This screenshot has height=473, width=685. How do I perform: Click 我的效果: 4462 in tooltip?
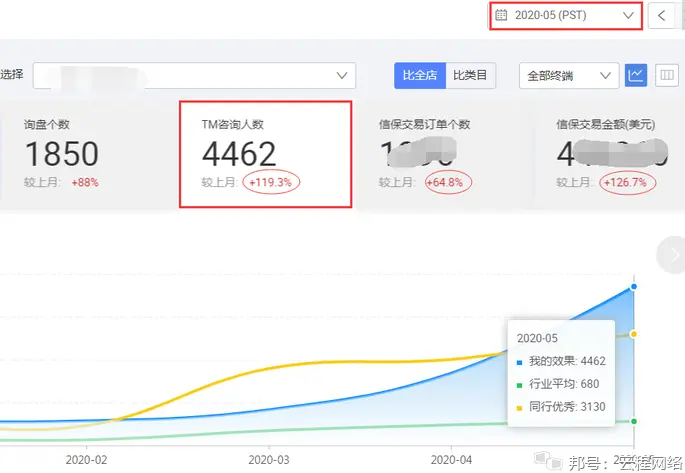pyautogui.click(x=567, y=361)
